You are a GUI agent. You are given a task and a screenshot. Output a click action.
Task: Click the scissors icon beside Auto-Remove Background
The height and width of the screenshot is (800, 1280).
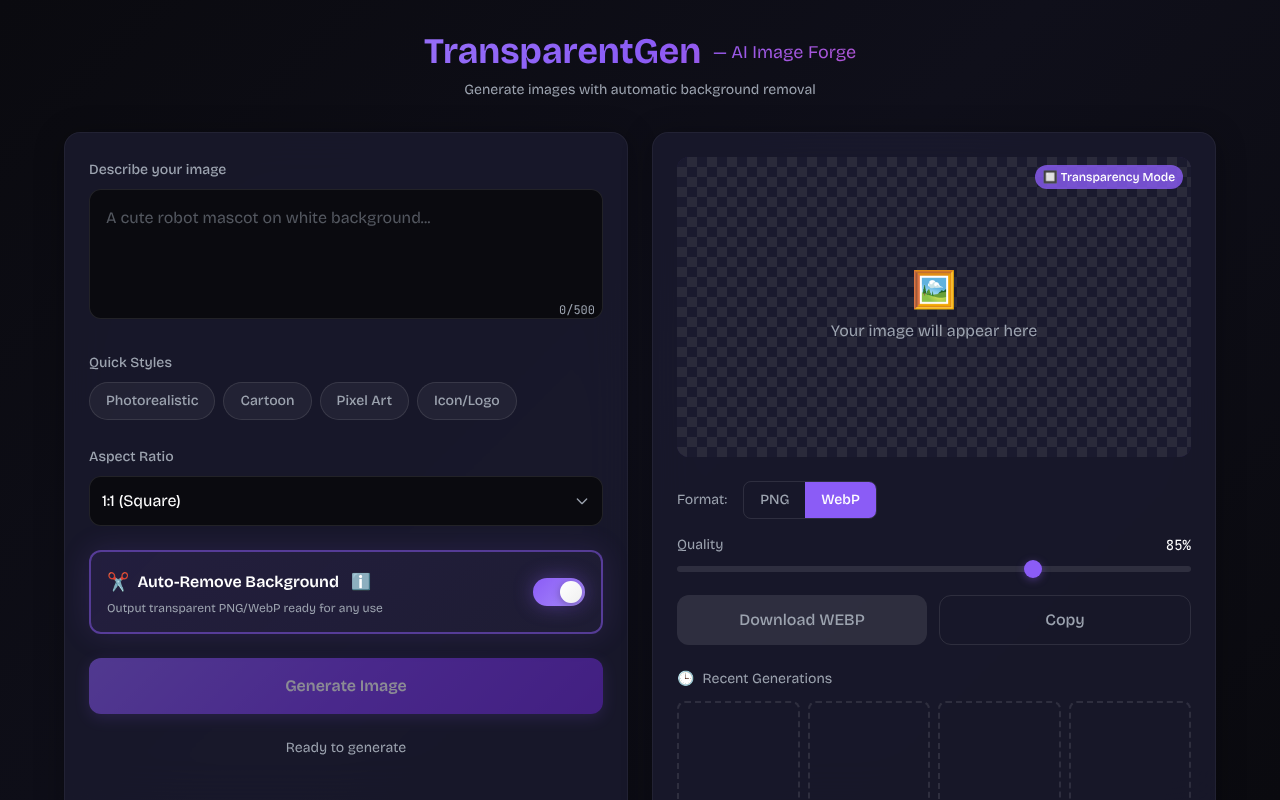coord(116,581)
